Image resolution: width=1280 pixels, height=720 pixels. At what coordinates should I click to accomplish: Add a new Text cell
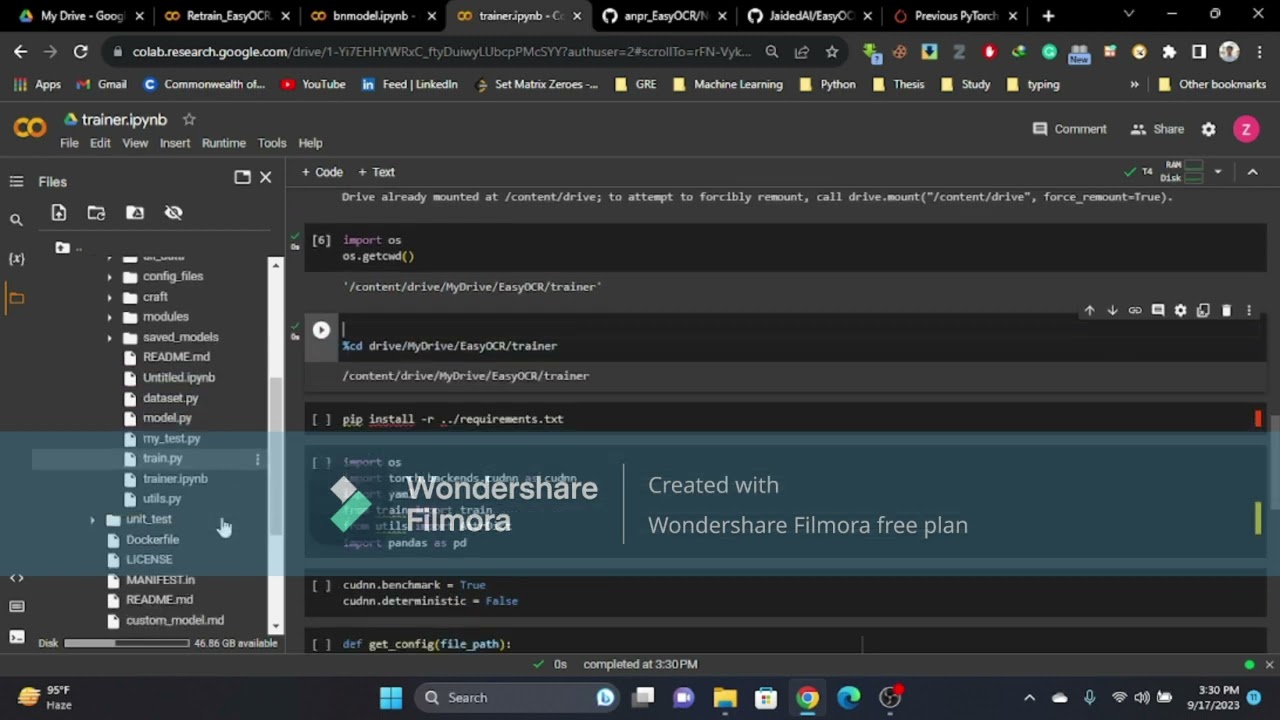pos(377,172)
